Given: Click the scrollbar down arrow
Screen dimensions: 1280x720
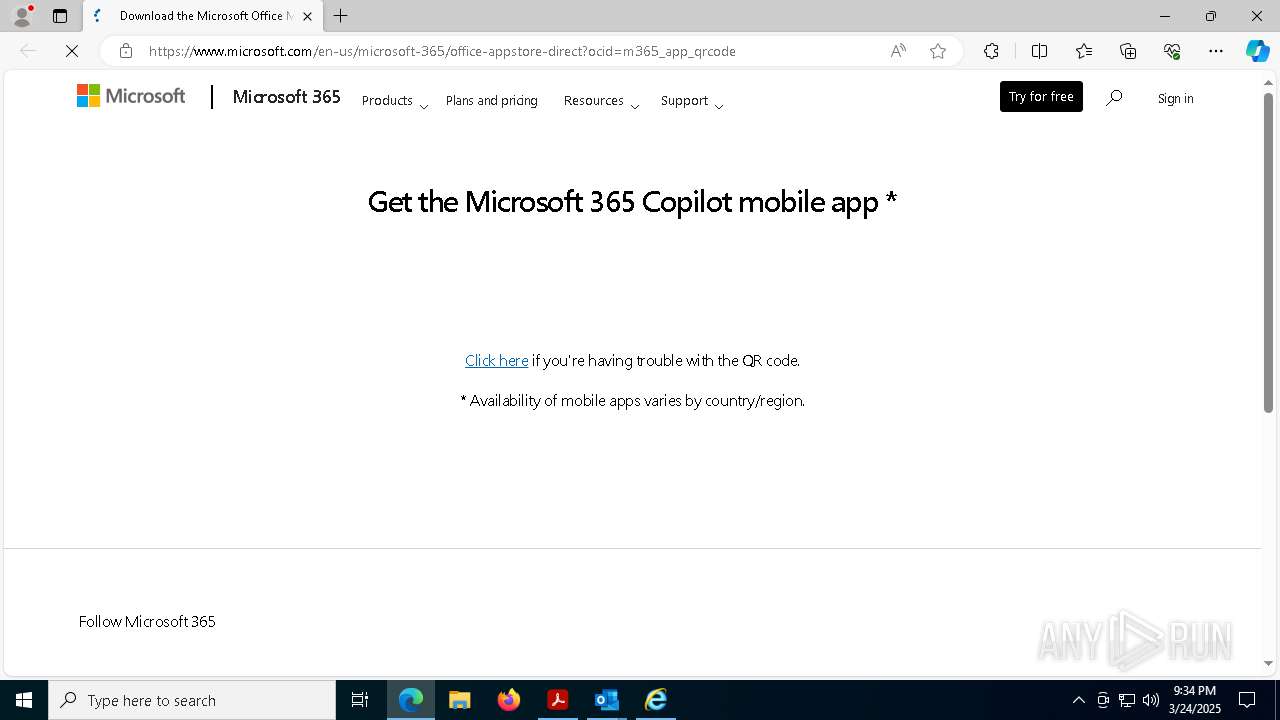Looking at the screenshot, I should [x=1268, y=663].
